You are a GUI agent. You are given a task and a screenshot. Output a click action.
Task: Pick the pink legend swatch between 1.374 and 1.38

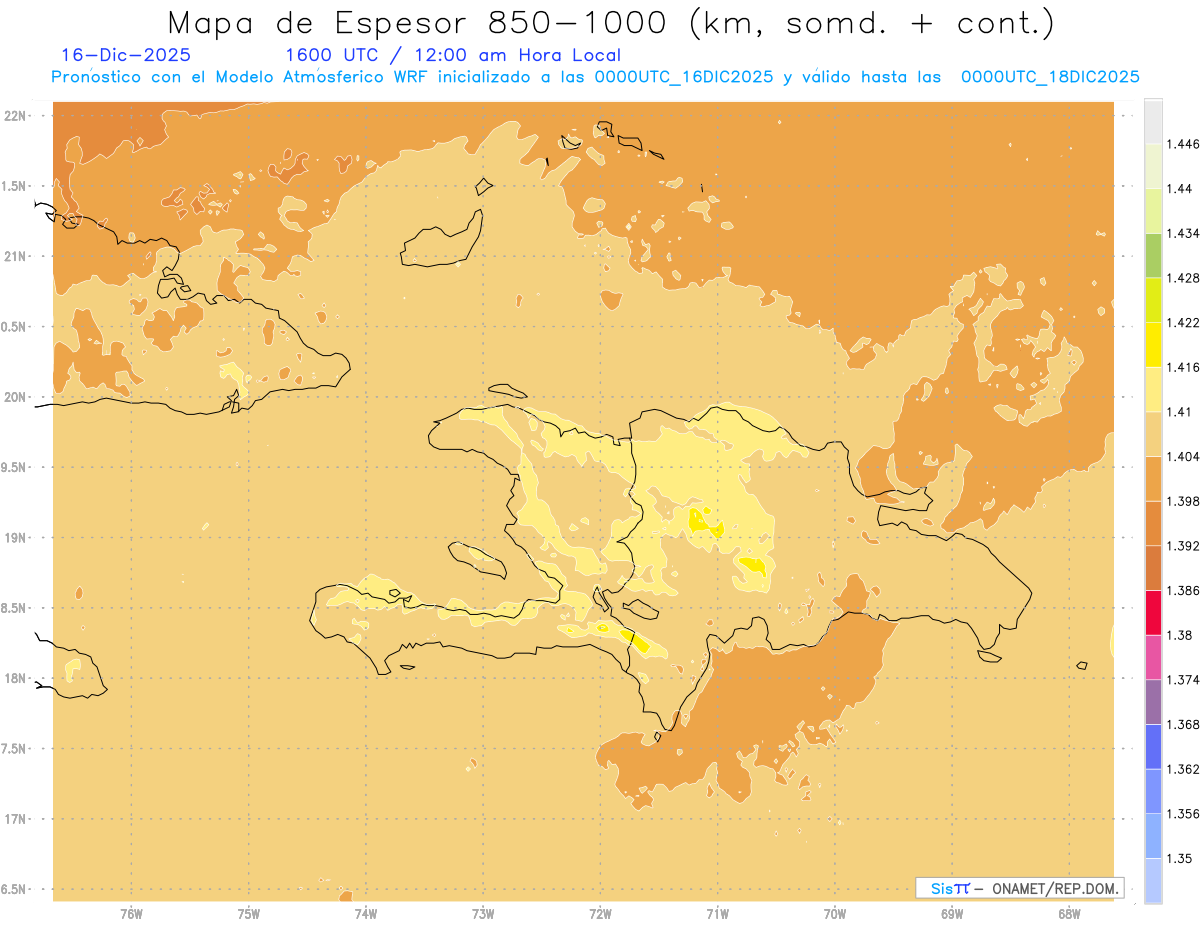(x=1153, y=657)
